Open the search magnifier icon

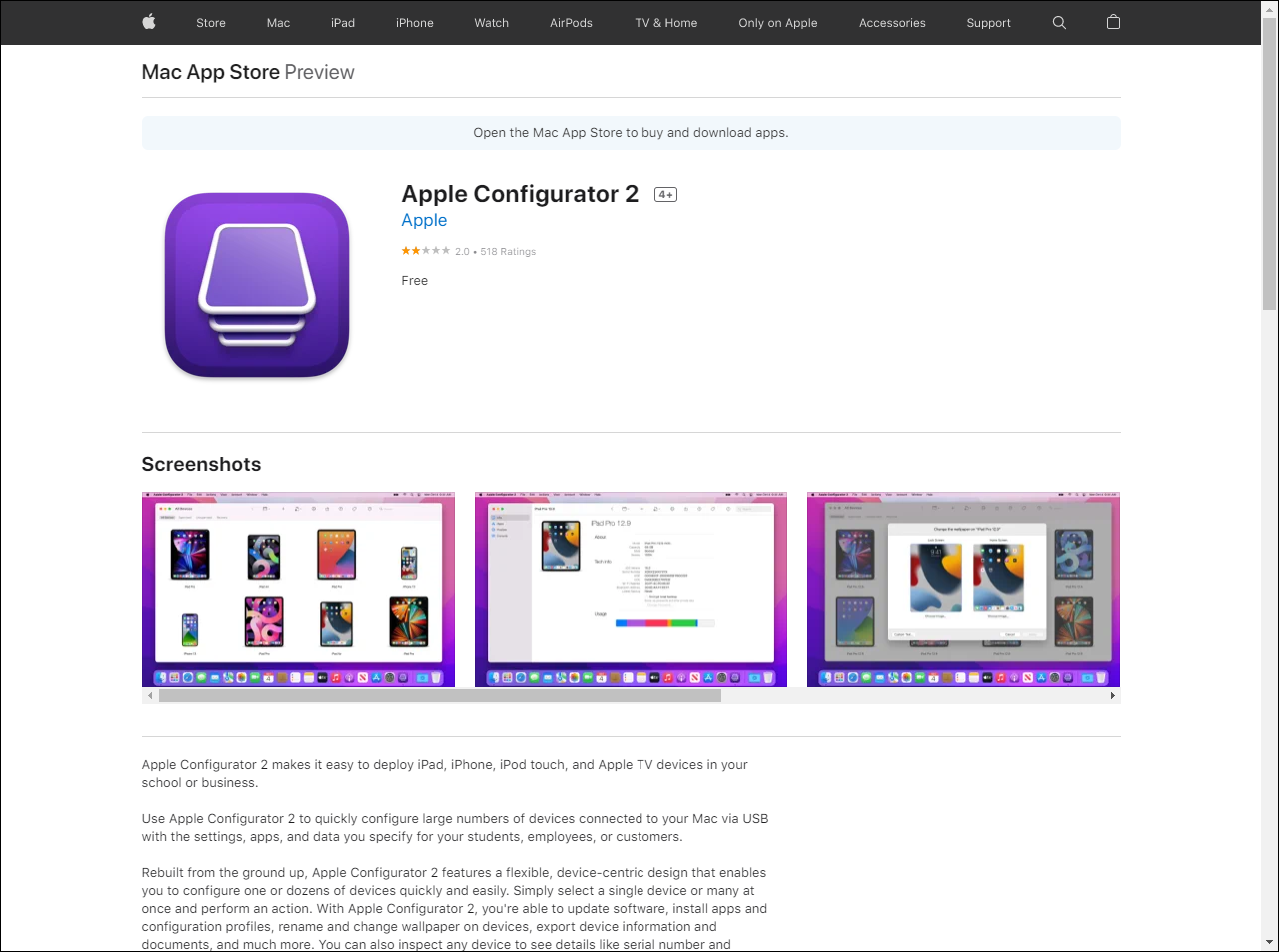[1059, 22]
